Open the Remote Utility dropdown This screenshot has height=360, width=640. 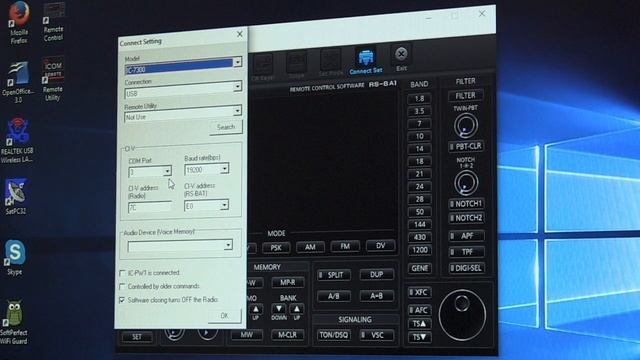[237, 111]
